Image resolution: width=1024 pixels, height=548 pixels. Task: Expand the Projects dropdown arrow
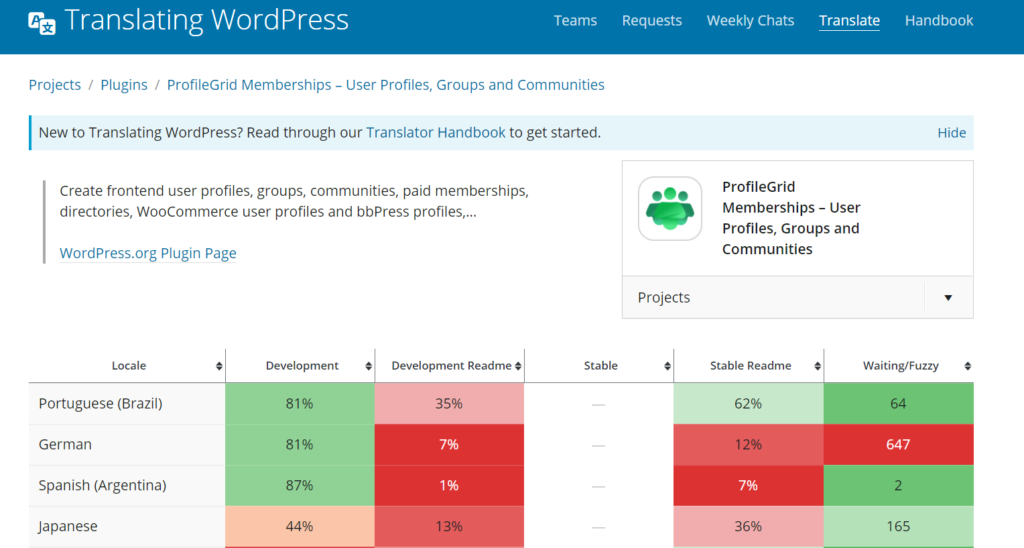click(947, 298)
